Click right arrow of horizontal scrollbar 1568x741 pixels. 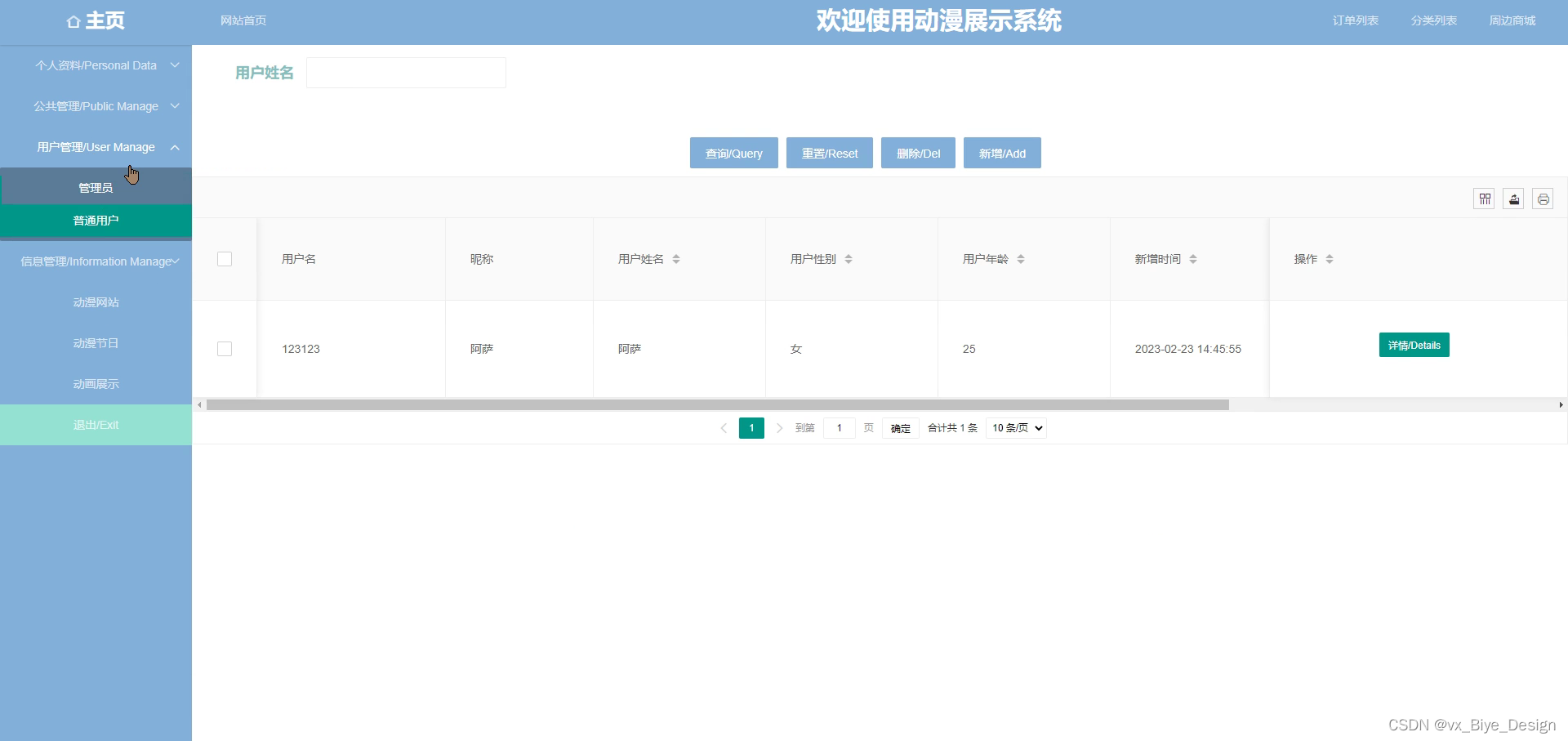[x=1561, y=404]
